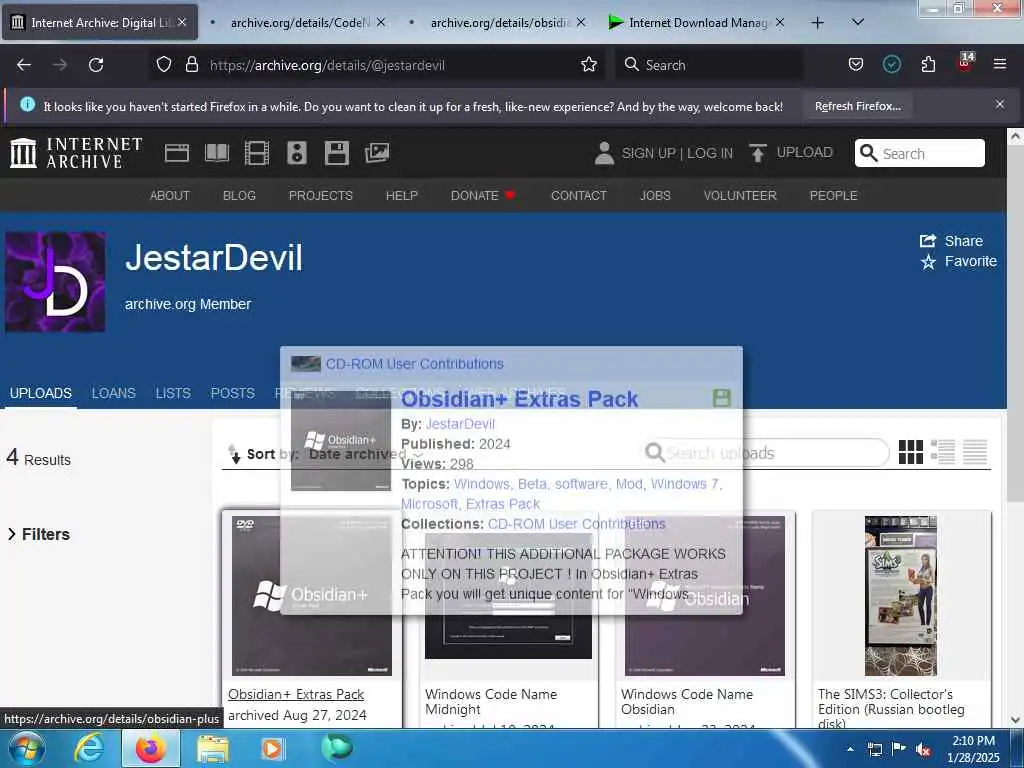Open the clock showing 2:10 PM
This screenshot has width=1024, height=768.
(973, 748)
